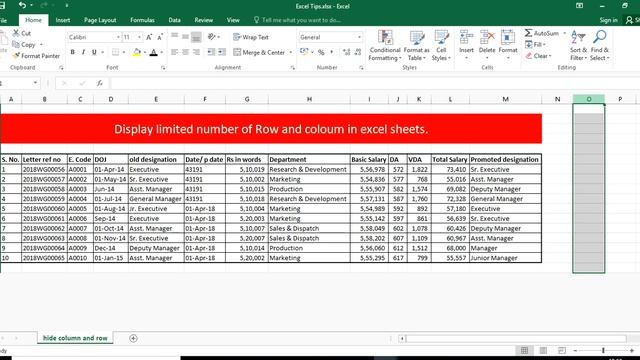The width and height of the screenshot is (640, 360).
Task: Apply Percent Style
Action: pos(321,52)
